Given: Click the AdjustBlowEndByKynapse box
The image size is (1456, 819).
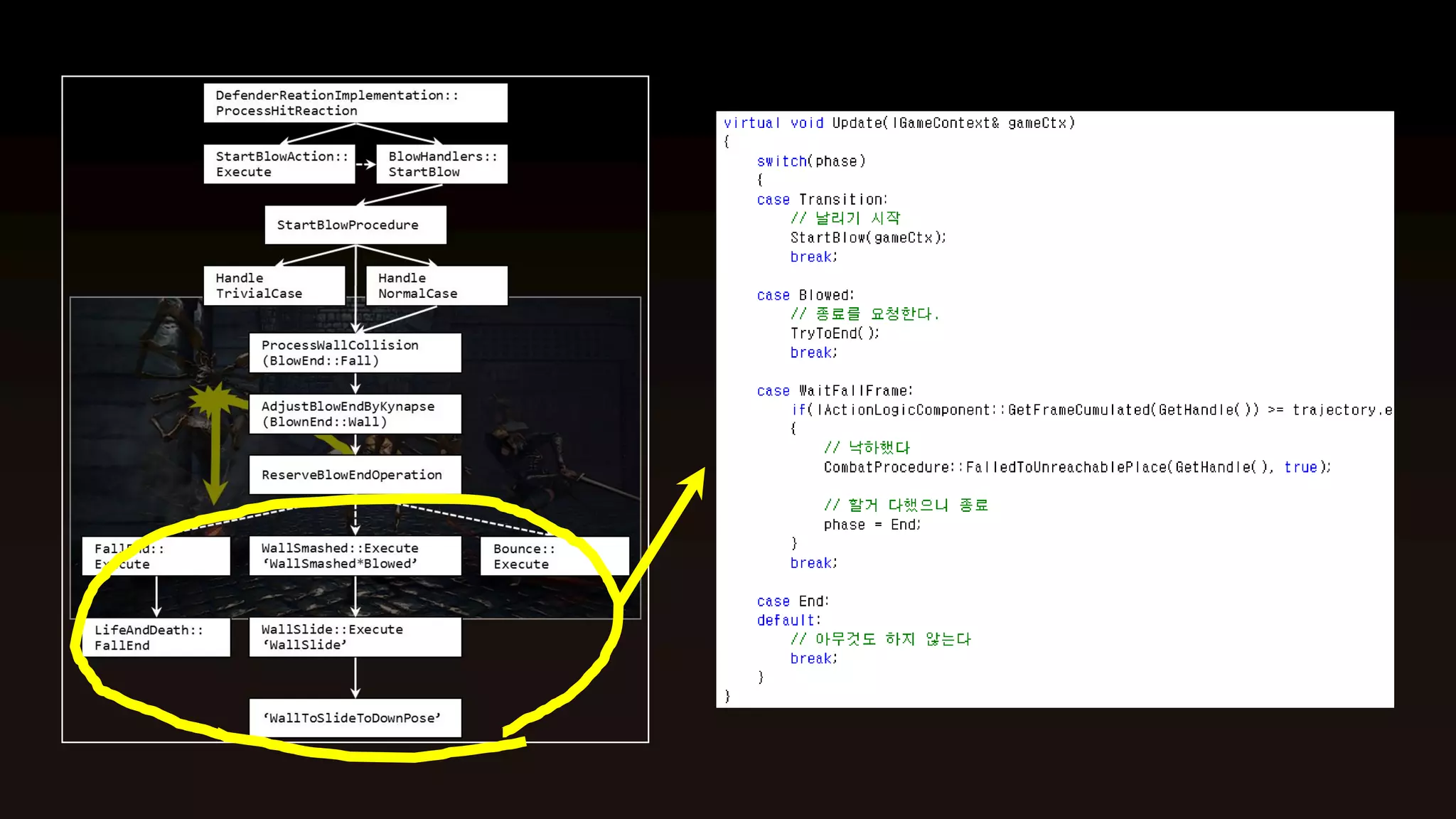Looking at the screenshot, I should [355, 414].
